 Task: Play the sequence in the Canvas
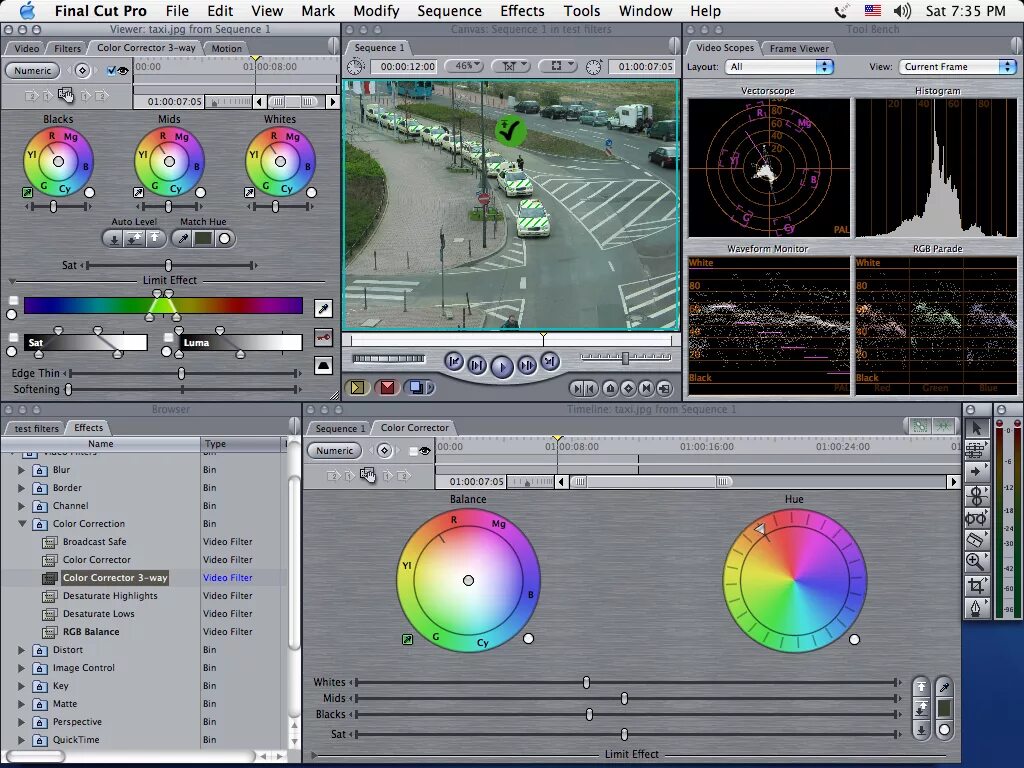click(x=502, y=367)
